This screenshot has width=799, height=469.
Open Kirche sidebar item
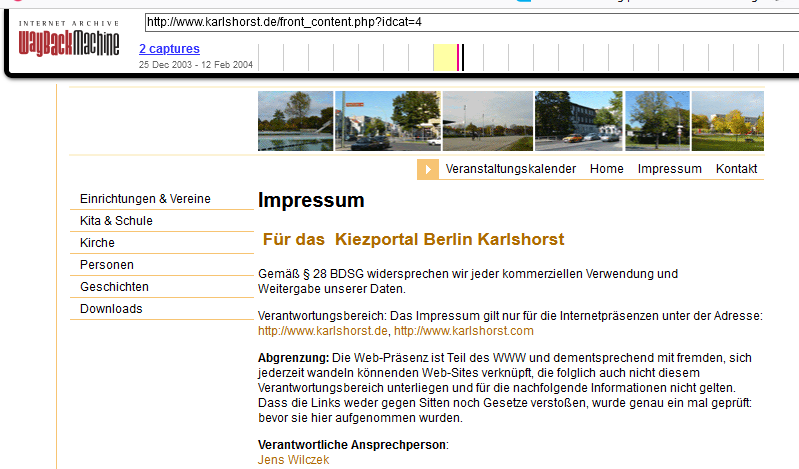tap(97, 243)
